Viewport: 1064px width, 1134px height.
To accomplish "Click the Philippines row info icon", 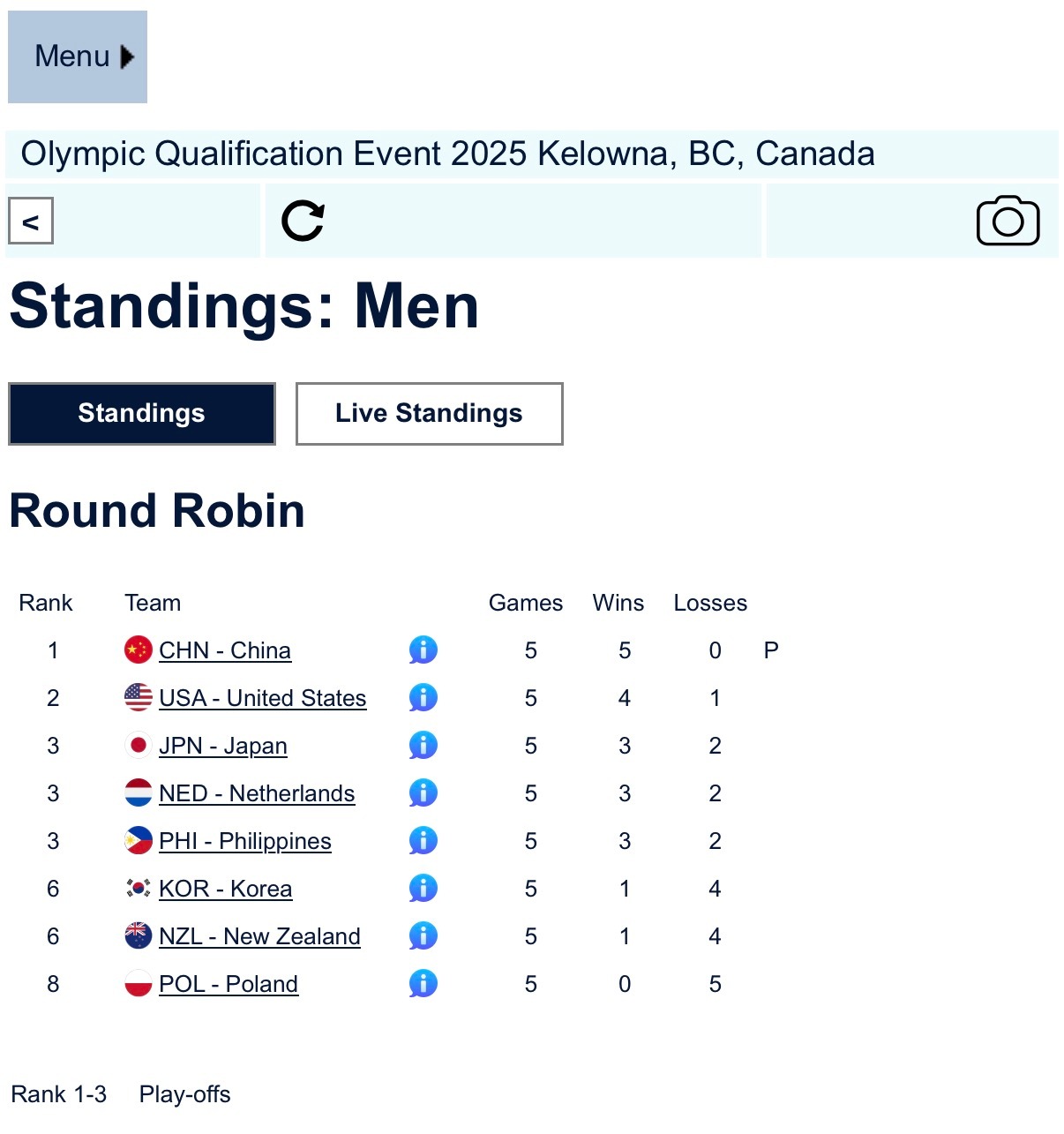I will (423, 841).
